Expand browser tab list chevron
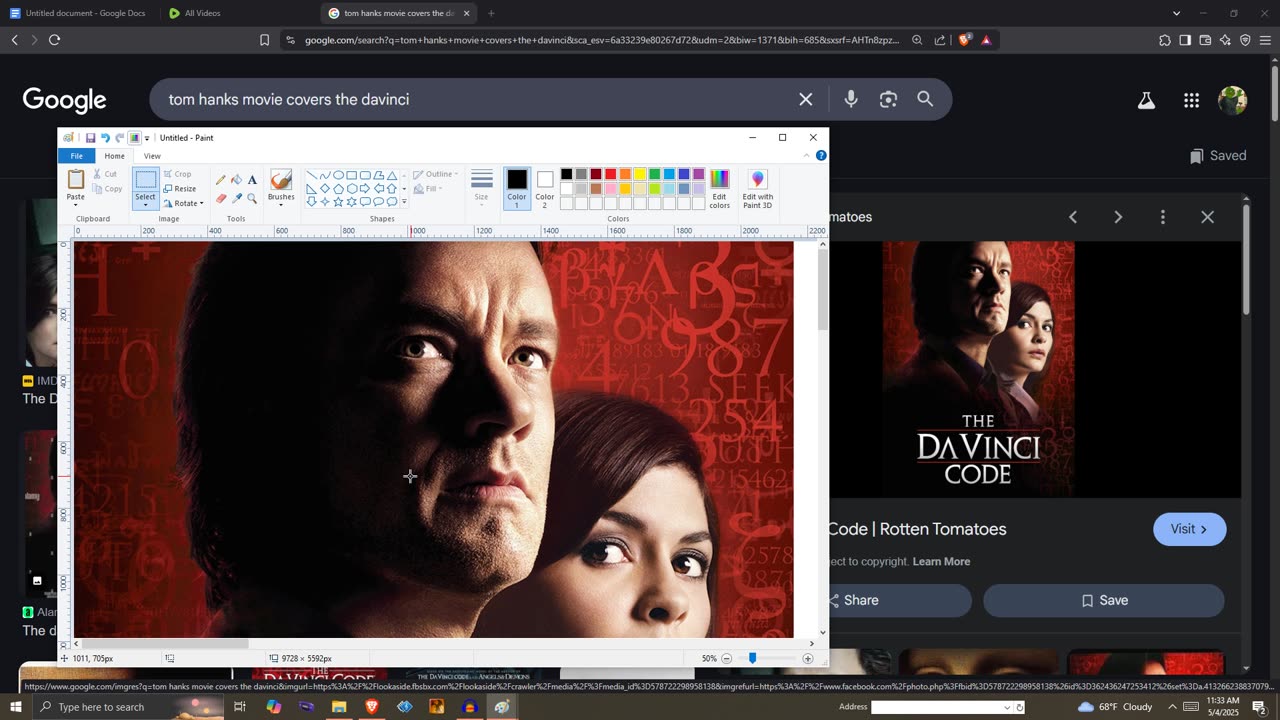The width and height of the screenshot is (1280, 720). tap(1176, 13)
